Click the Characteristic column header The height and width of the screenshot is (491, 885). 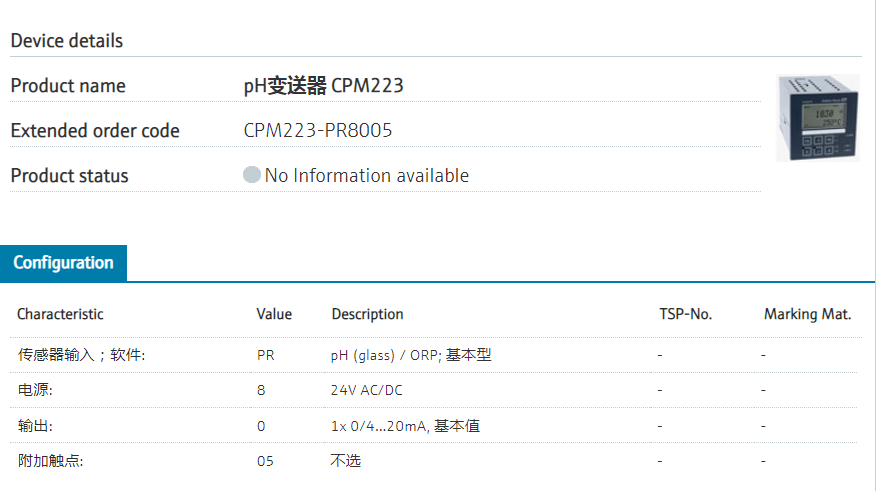[60, 314]
